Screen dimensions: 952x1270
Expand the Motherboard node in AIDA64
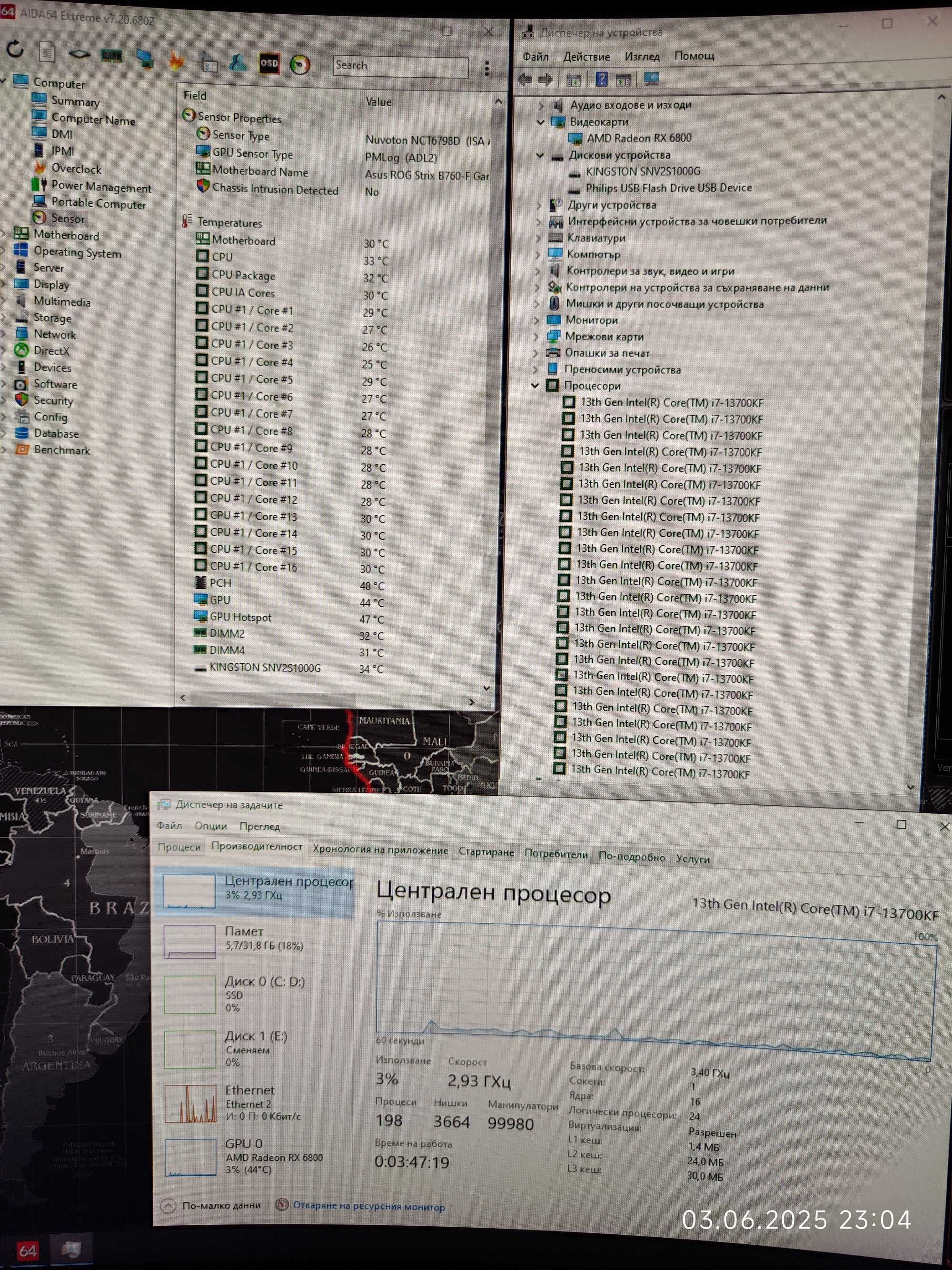(x=3, y=233)
